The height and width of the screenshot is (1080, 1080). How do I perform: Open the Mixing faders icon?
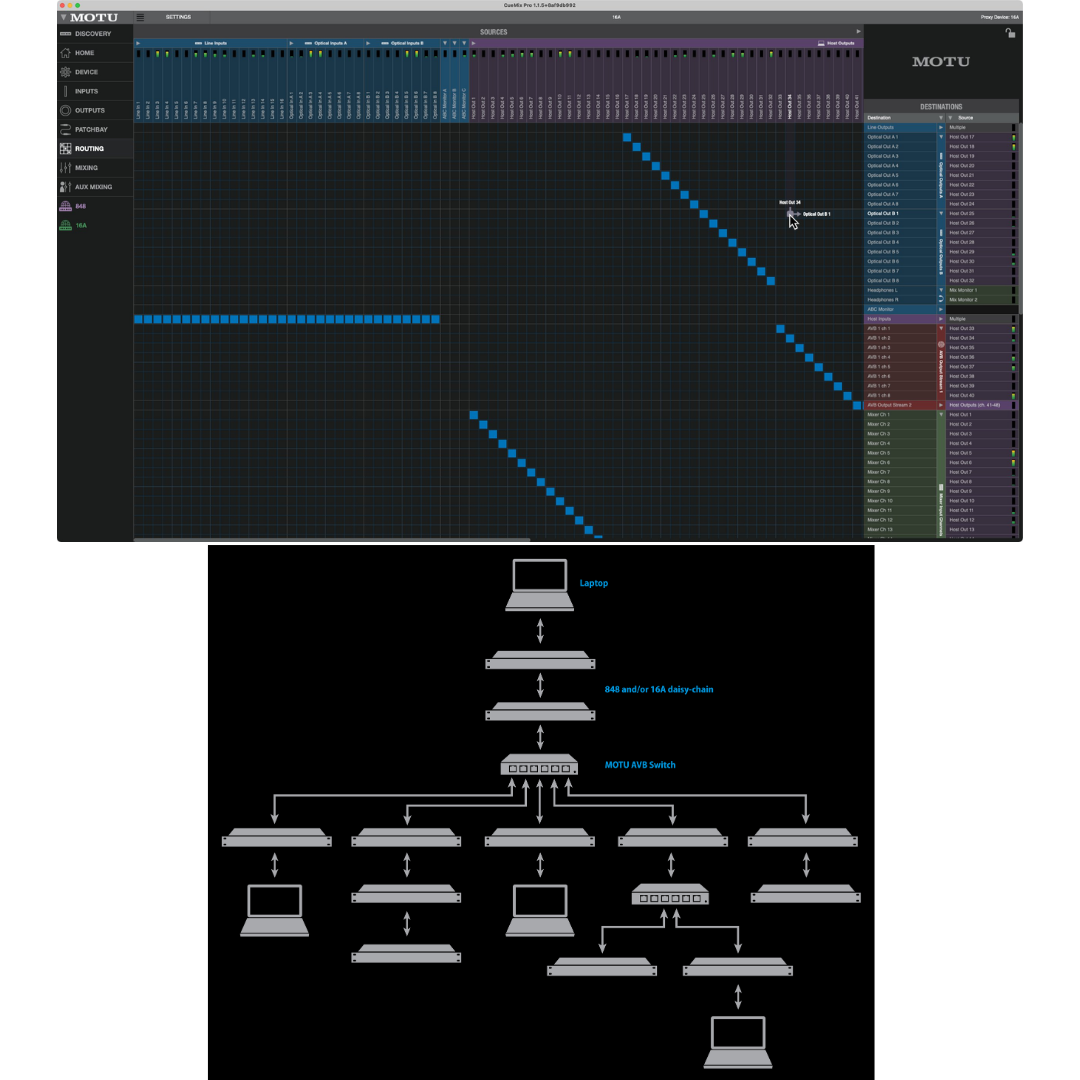65,167
